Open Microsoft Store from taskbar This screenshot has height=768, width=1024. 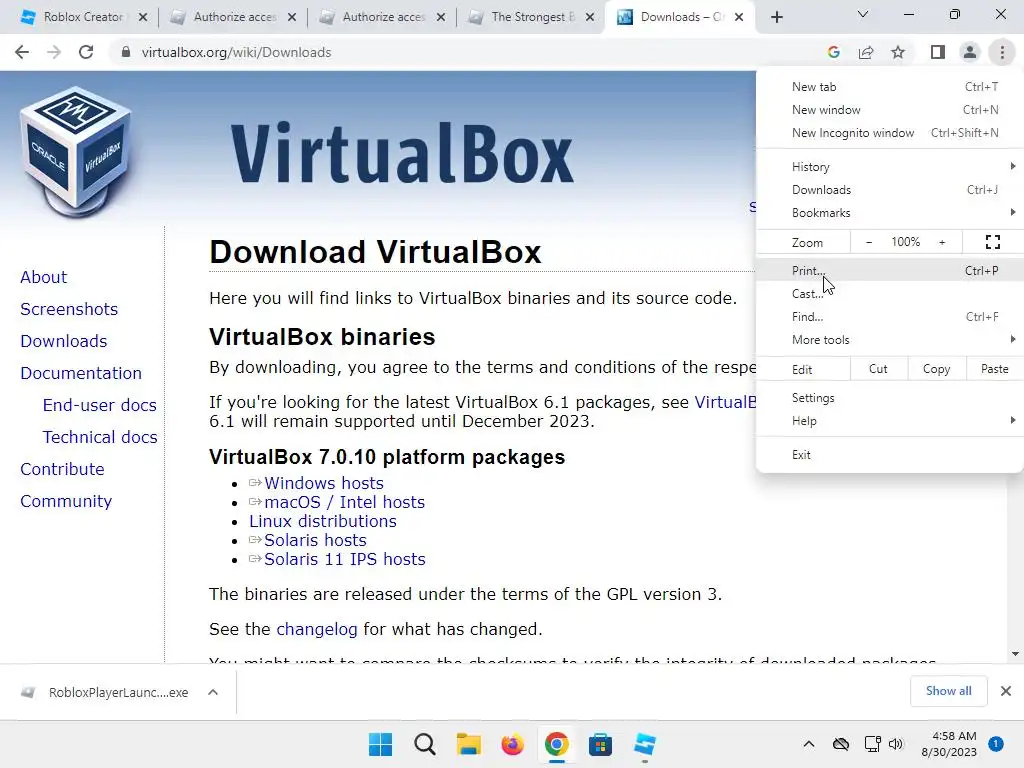coord(600,744)
